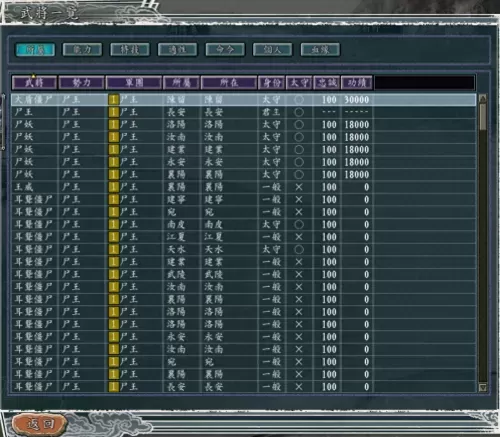Viewport: 500px width, 437px height.
Task: Click the legion badge in 天水 row
Action: click(x=113, y=250)
